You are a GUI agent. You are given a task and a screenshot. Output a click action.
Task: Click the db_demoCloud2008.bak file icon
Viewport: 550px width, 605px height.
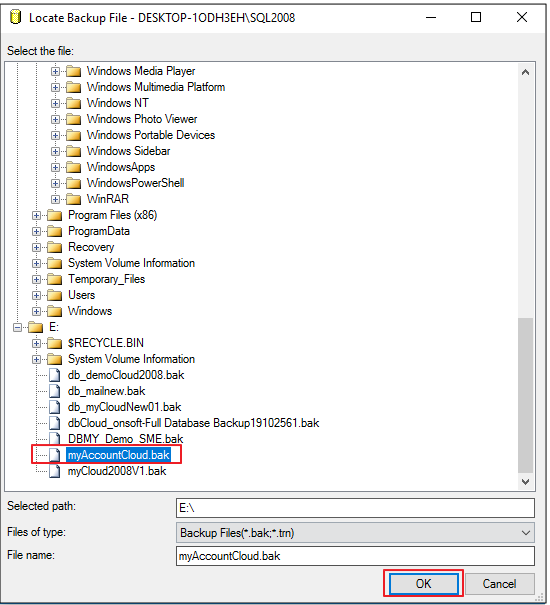click(54, 375)
